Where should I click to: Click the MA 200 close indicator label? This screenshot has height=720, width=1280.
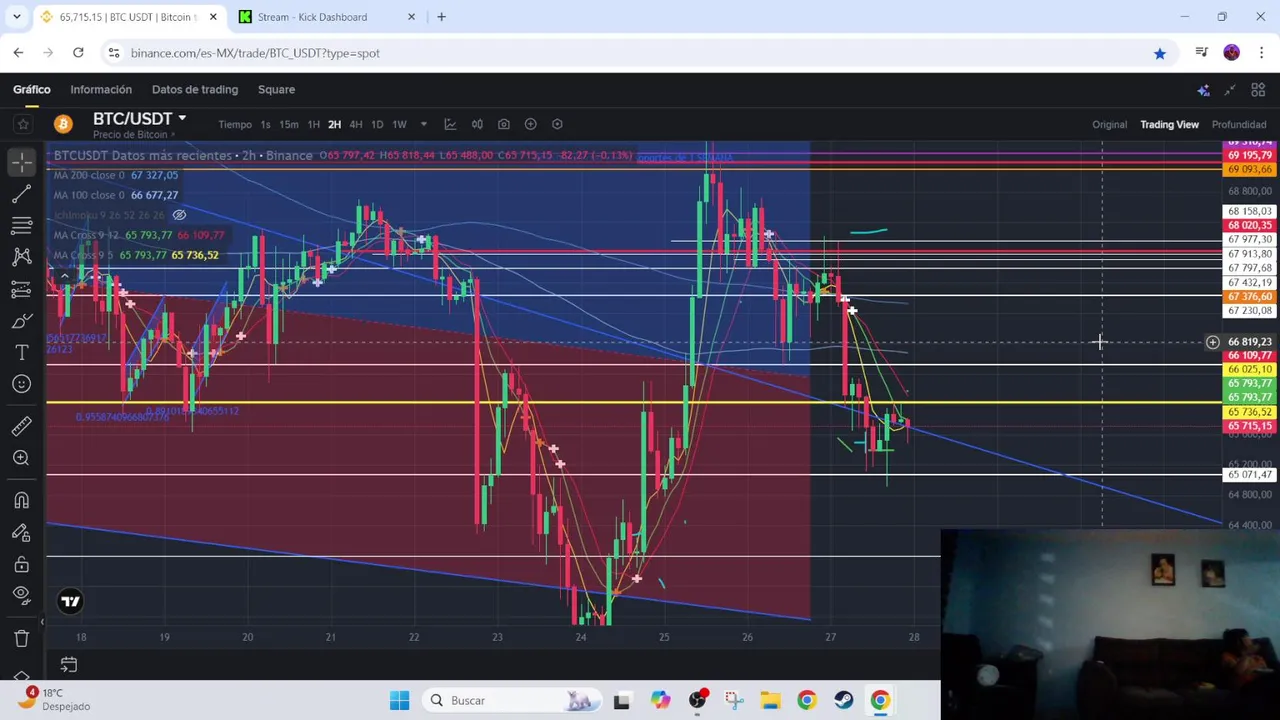89,175
